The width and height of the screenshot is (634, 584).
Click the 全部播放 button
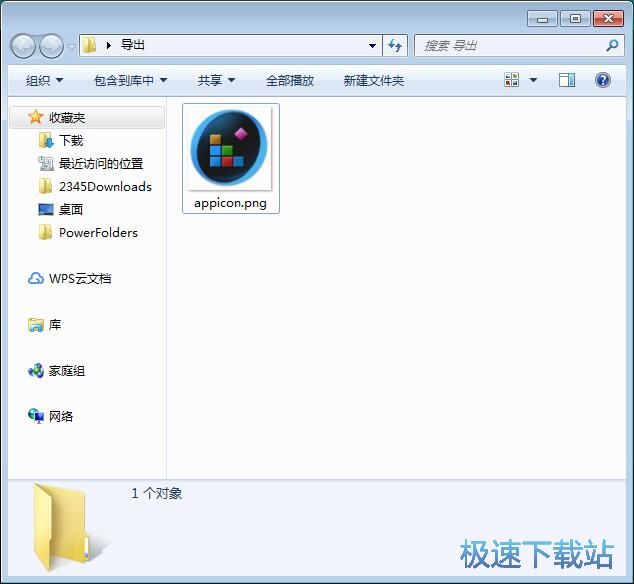click(x=290, y=80)
